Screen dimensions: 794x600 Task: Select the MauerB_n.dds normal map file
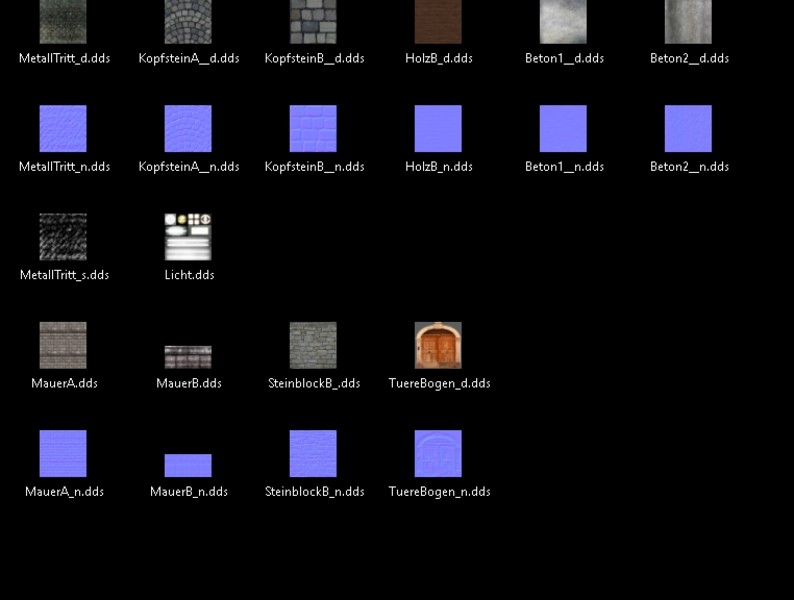click(x=188, y=466)
